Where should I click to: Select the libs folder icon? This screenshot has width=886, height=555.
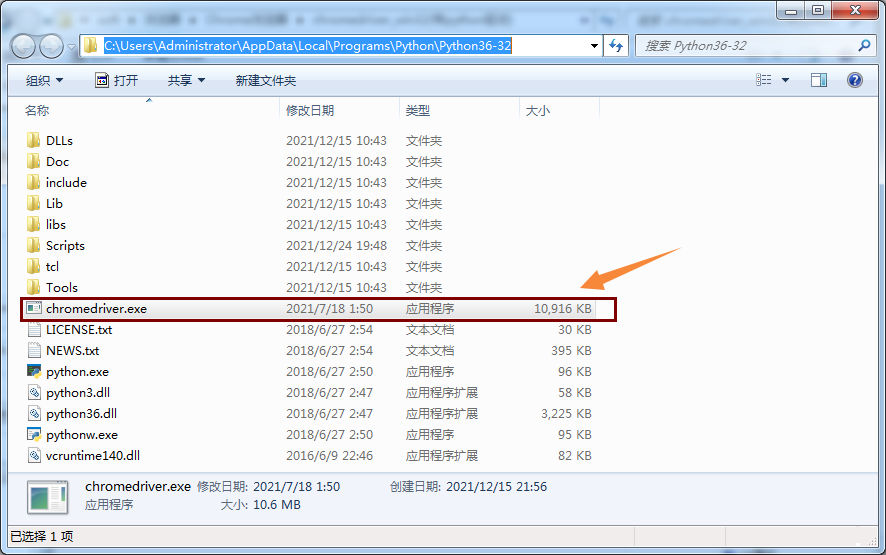(34, 224)
